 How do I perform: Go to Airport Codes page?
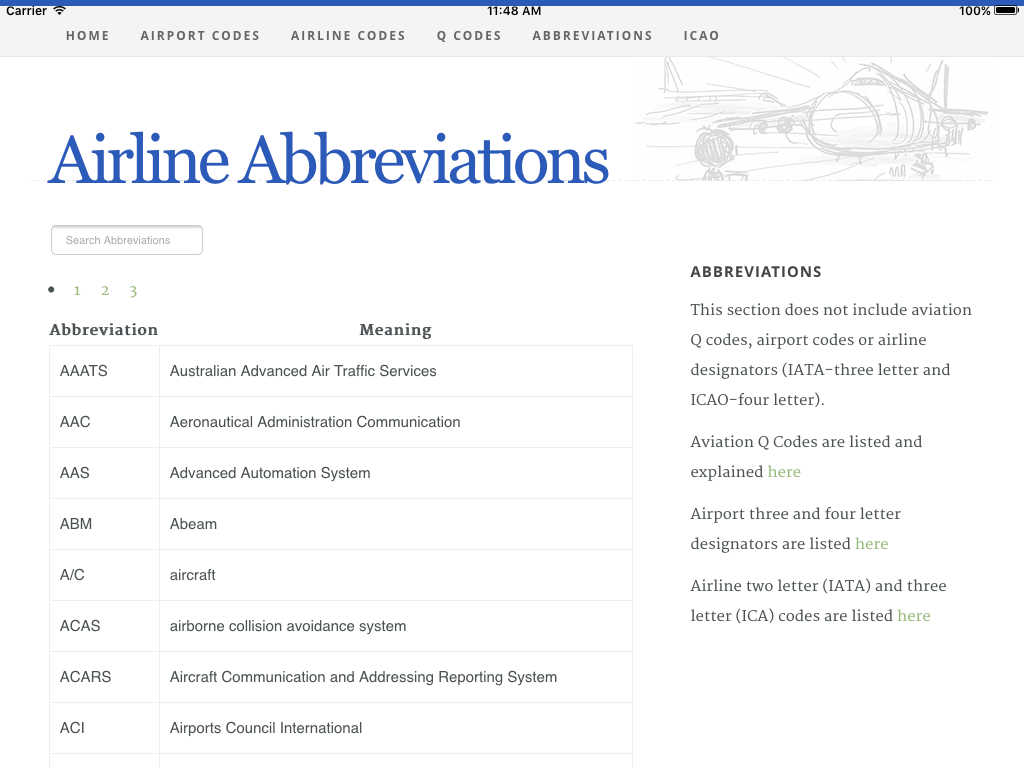(200, 36)
